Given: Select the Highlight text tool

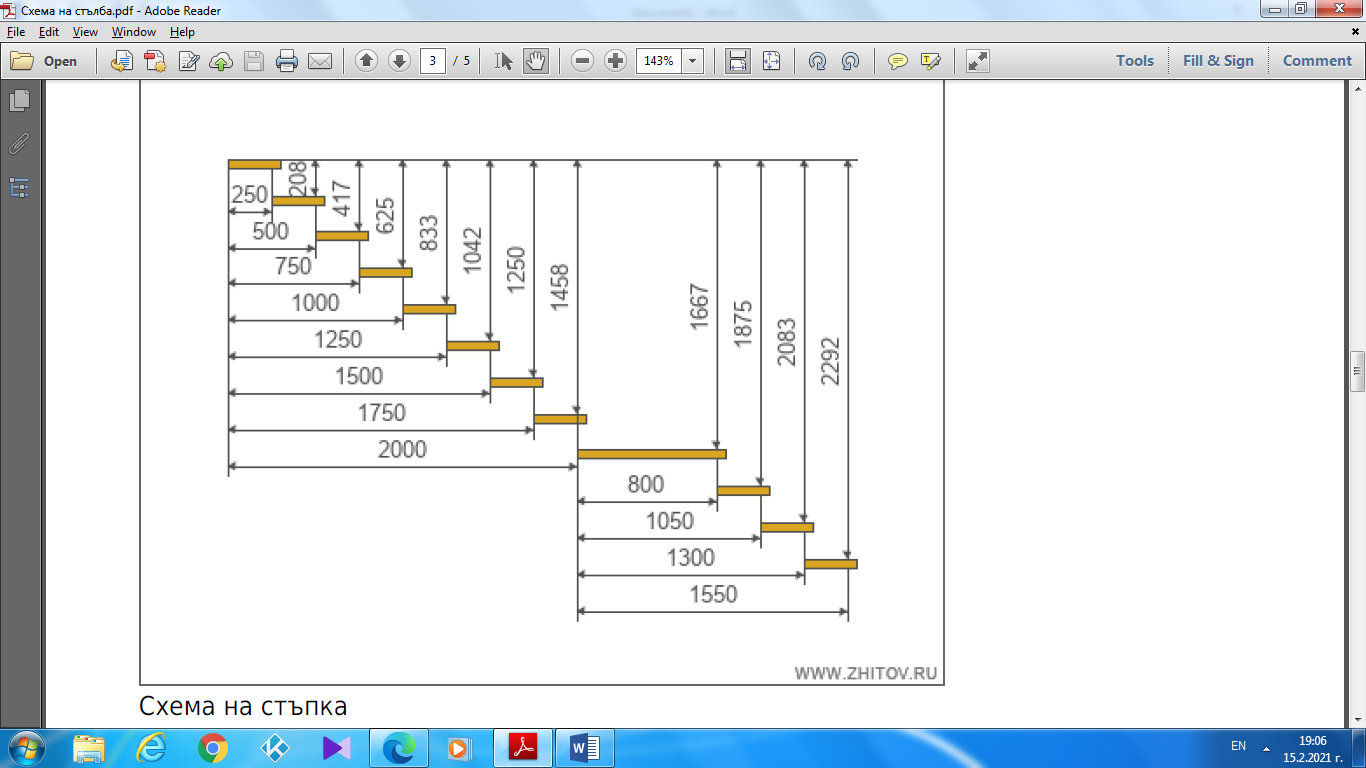Looking at the screenshot, I should coord(930,61).
